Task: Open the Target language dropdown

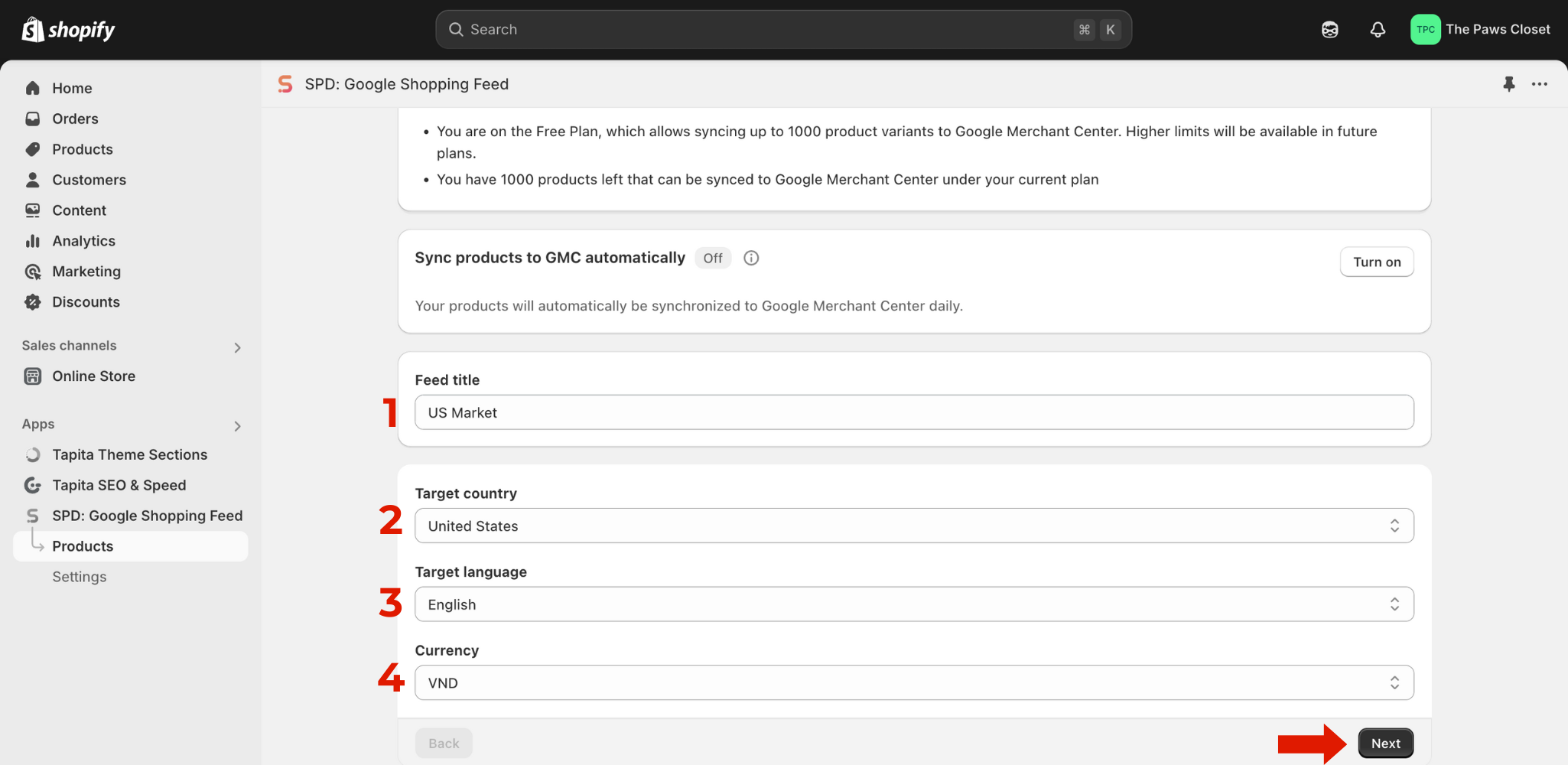Action: pyautogui.click(x=914, y=604)
